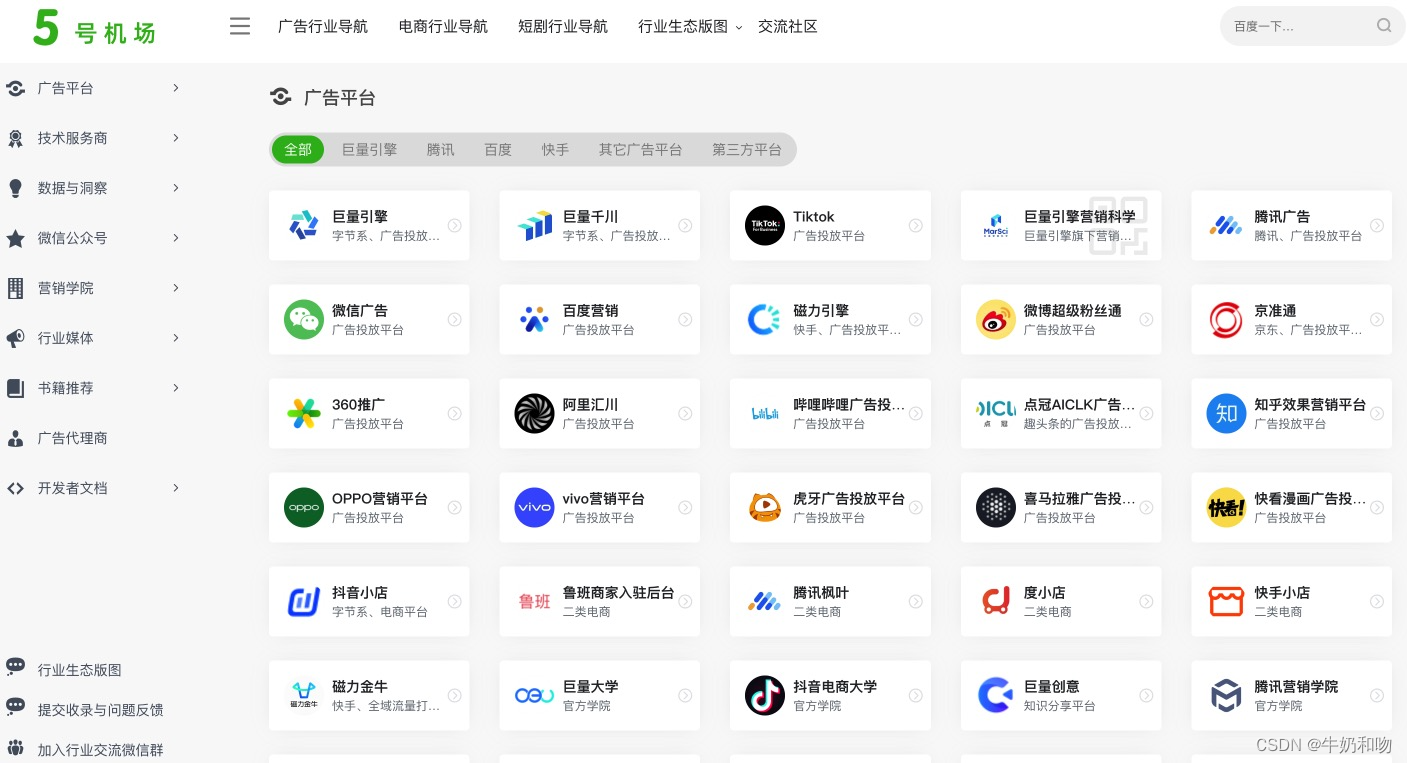The width and height of the screenshot is (1407, 763).
Task: Switch to the 百度 filter tab
Action: click(x=498, y=150)
